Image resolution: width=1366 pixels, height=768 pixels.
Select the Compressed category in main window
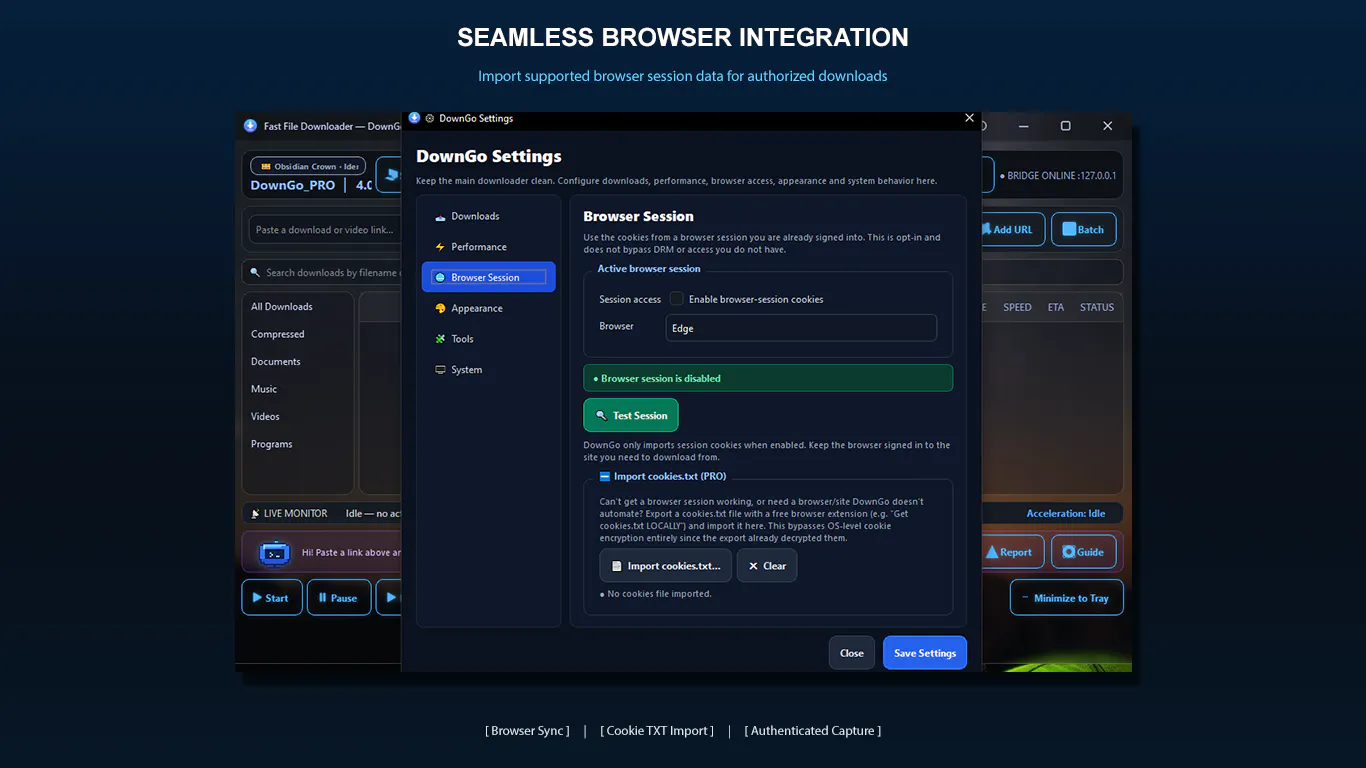click(x=278, y=334)
